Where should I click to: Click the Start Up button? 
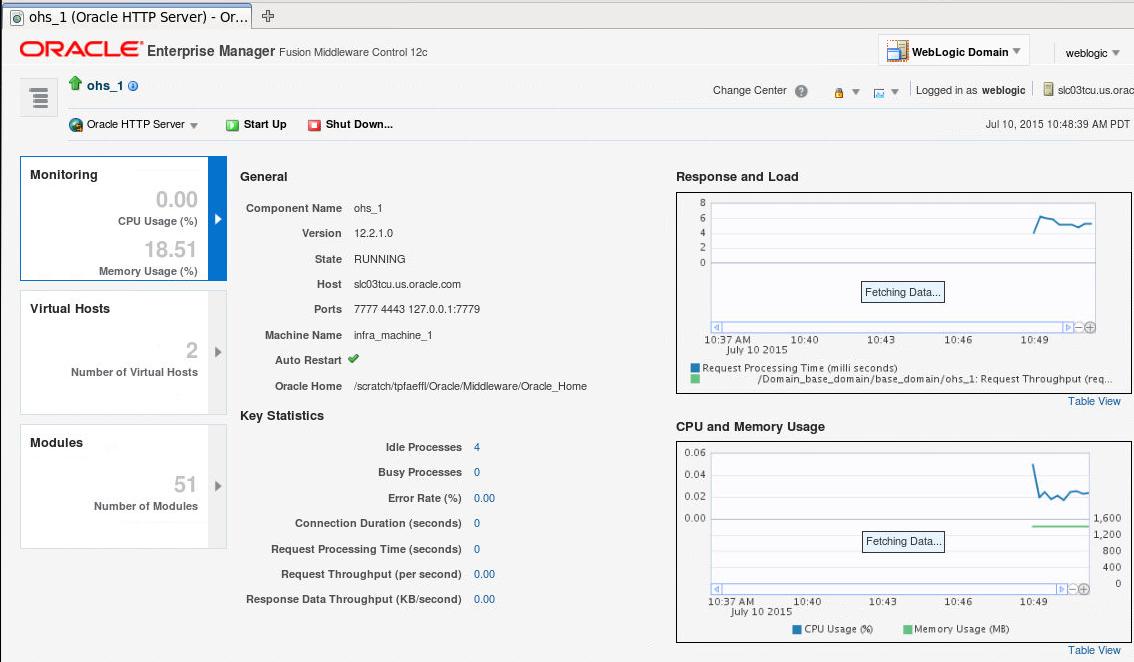(x=256, y=124)
